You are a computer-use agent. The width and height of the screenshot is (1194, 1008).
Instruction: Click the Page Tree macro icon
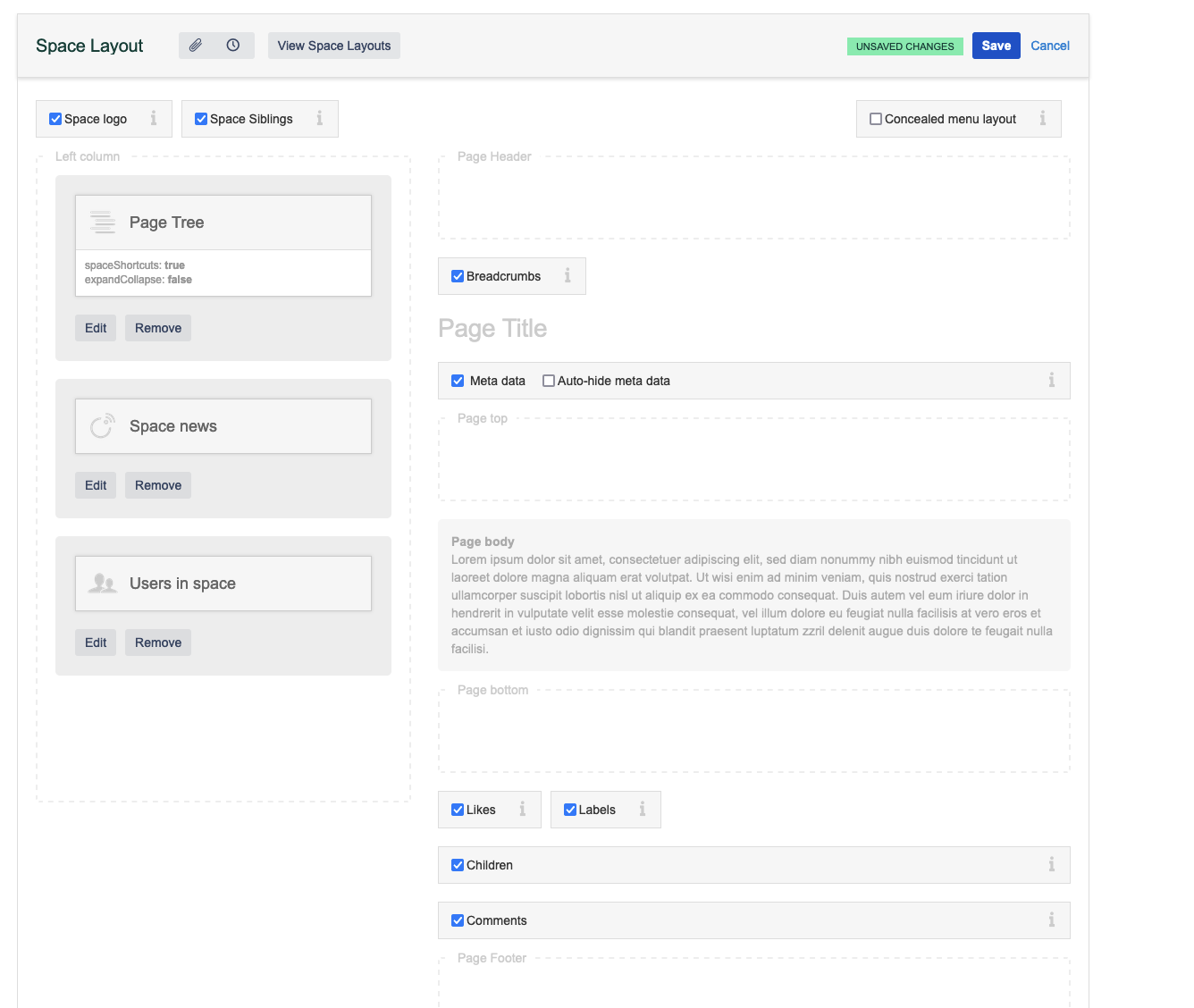(x=102, y=222)
